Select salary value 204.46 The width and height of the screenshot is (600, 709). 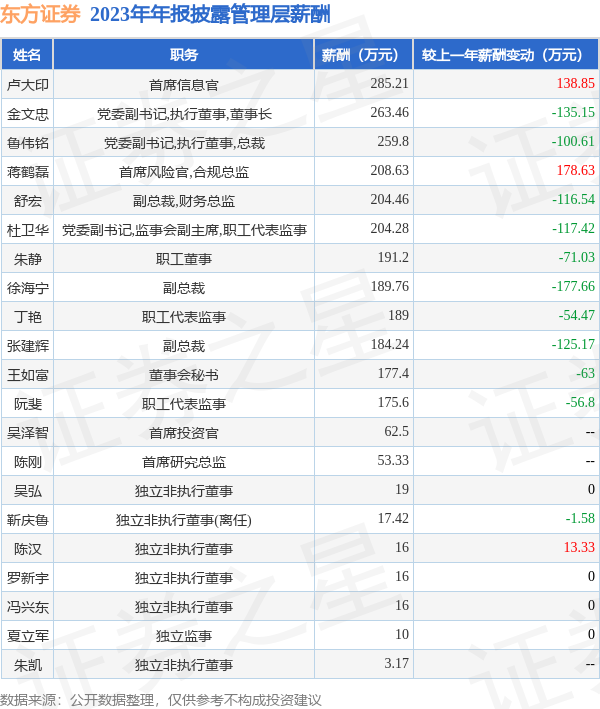(389, 199)
